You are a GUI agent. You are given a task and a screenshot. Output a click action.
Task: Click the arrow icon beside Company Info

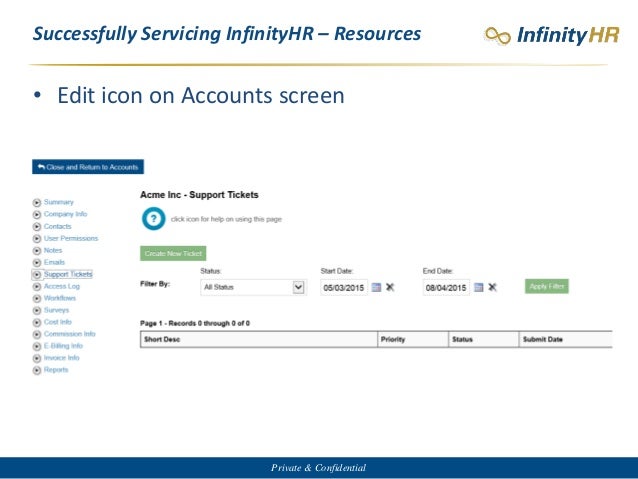point(37,214)
